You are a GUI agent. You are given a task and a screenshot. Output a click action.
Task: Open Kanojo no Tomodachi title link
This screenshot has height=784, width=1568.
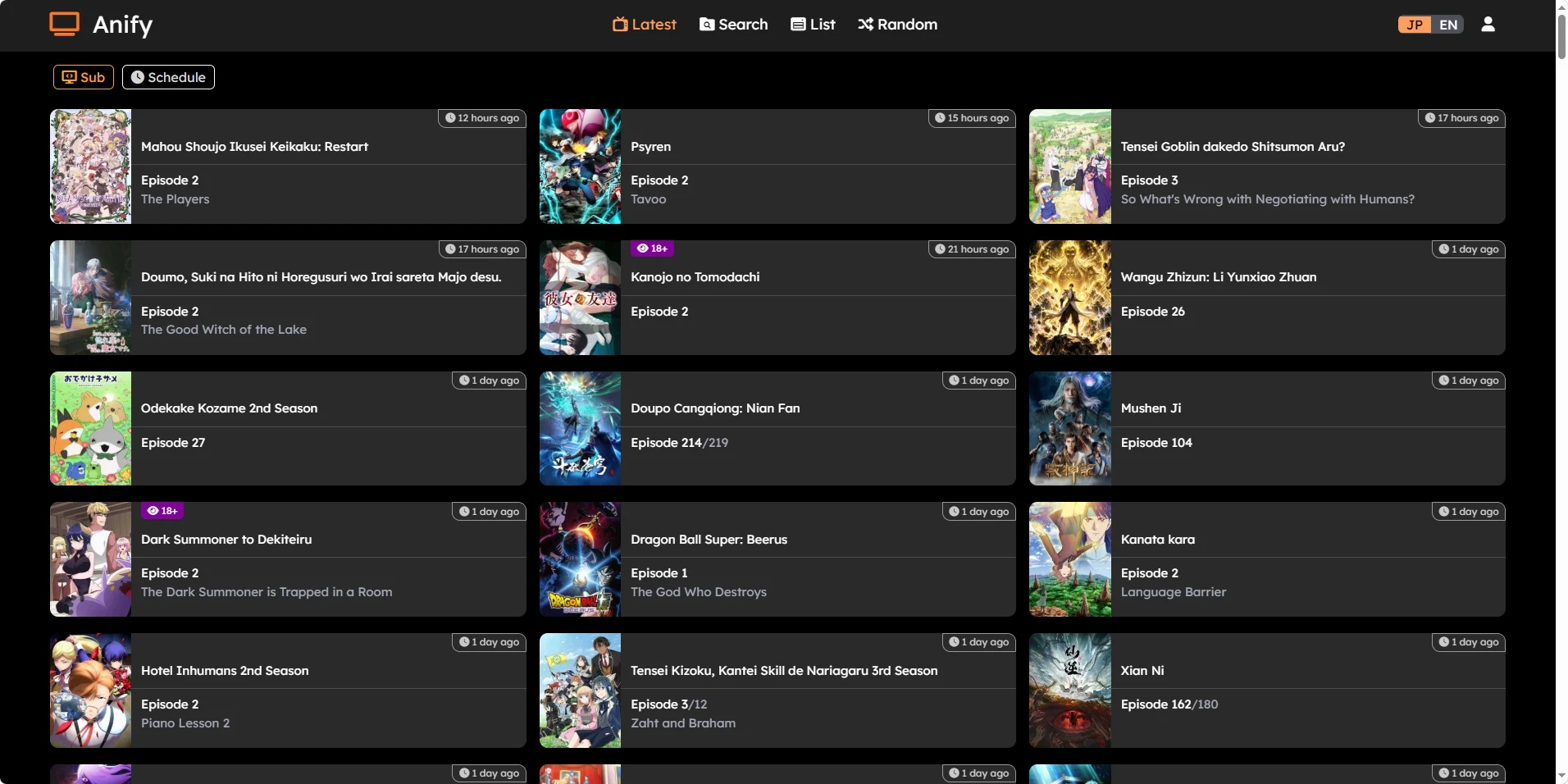pos(695,277)
